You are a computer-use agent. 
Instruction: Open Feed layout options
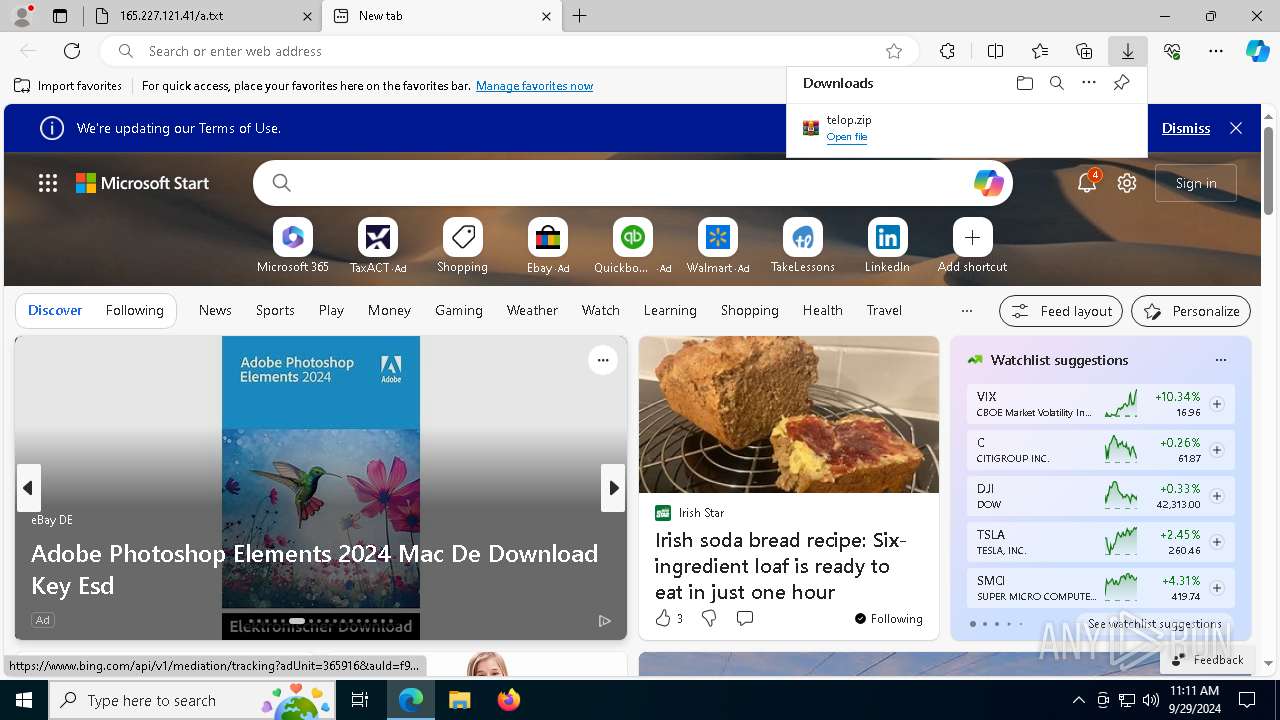tap(1061, 311)
